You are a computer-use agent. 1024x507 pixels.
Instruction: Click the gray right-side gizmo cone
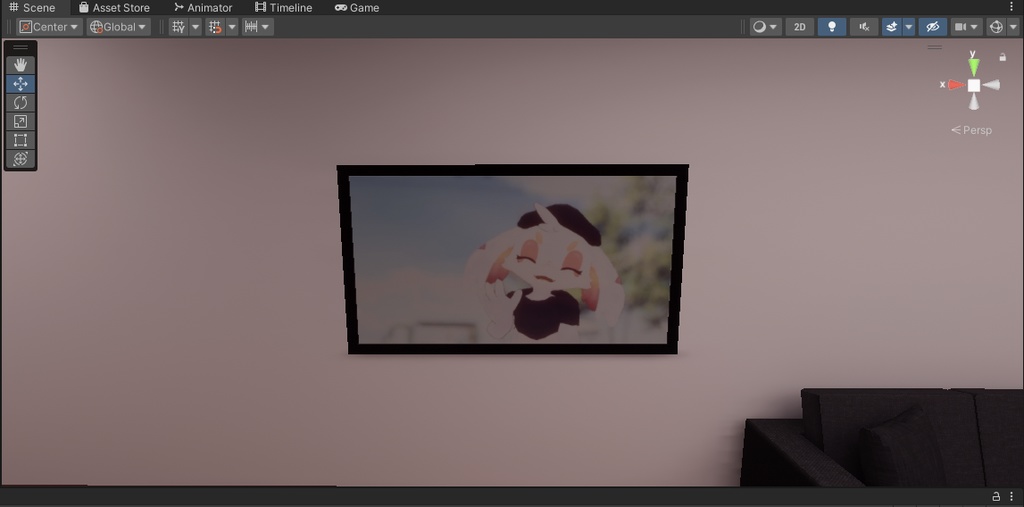(x=991, y=85)
